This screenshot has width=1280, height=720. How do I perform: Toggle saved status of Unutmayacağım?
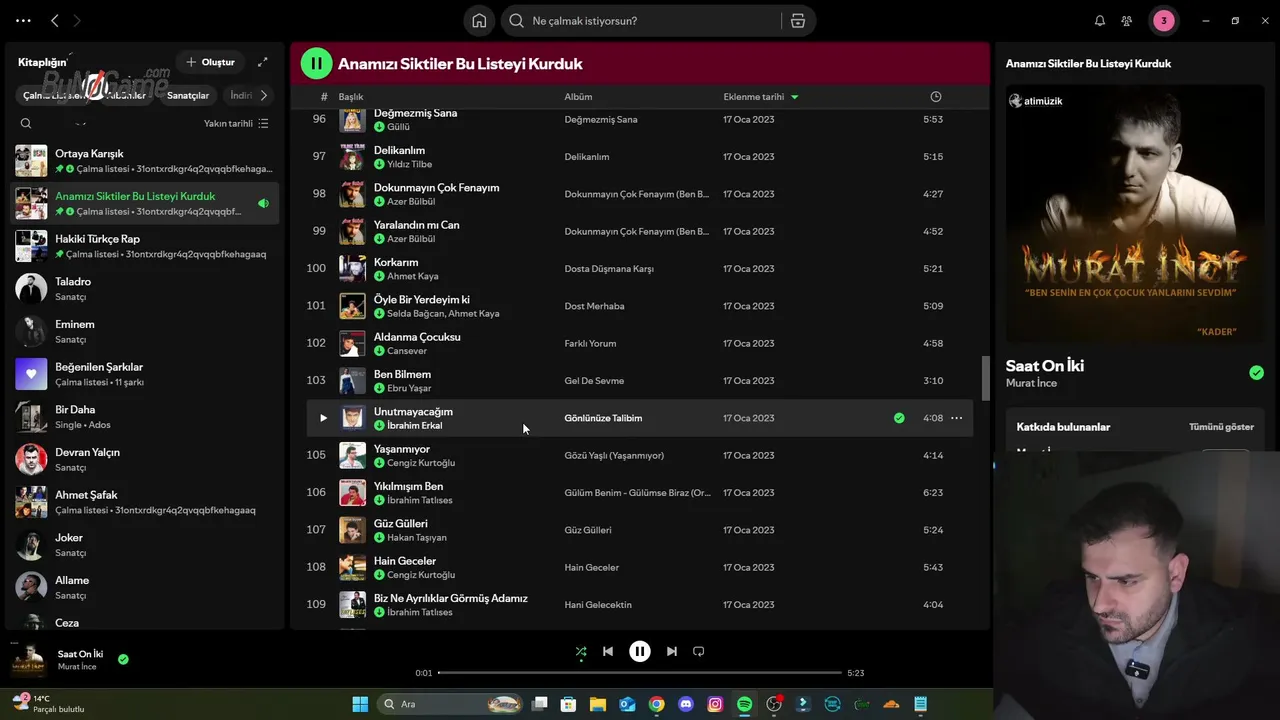[899, 418]
